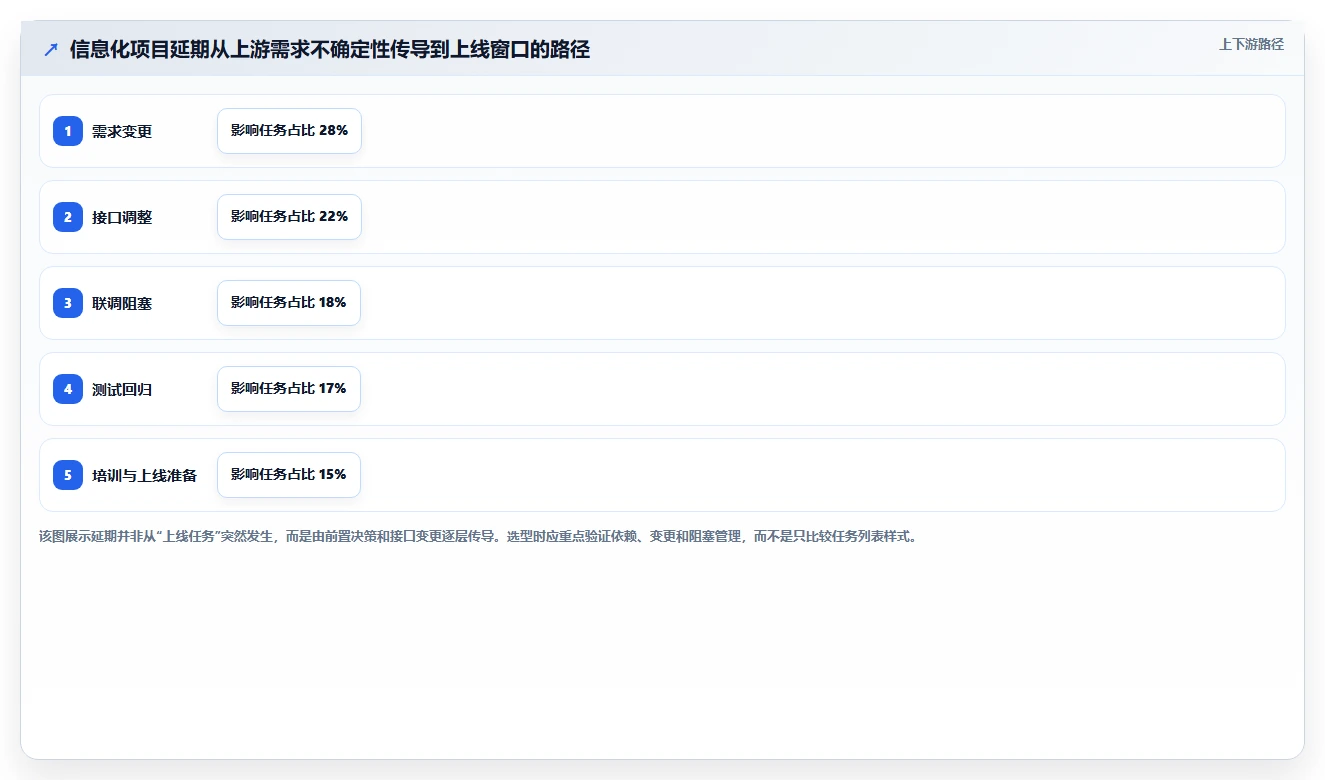Click the footnote text starting 该图展示延期
Viewport: 1325px width, 780px height.
click(x=478, y=536)
